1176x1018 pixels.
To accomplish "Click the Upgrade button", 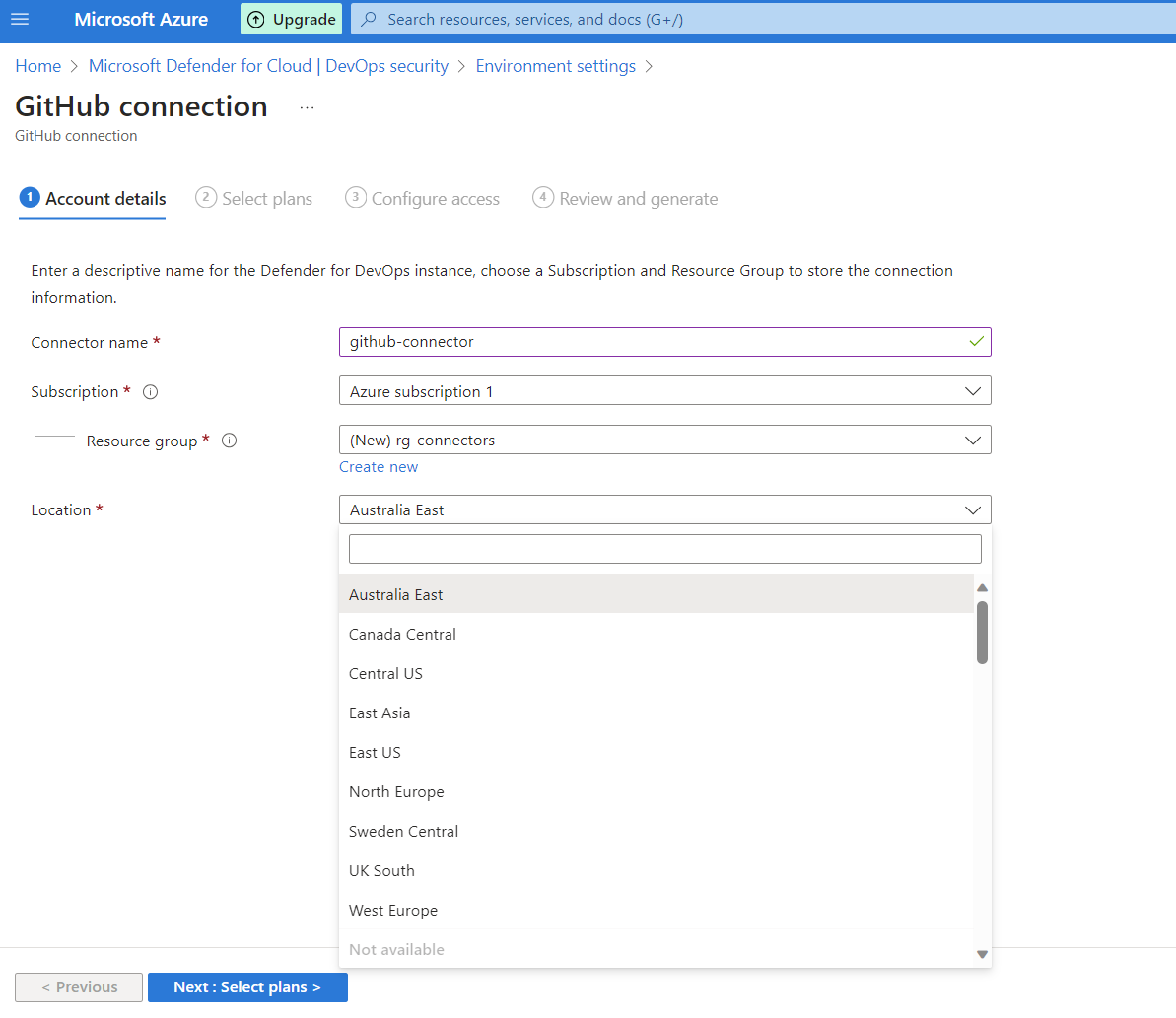I will [x=291, y=20].
